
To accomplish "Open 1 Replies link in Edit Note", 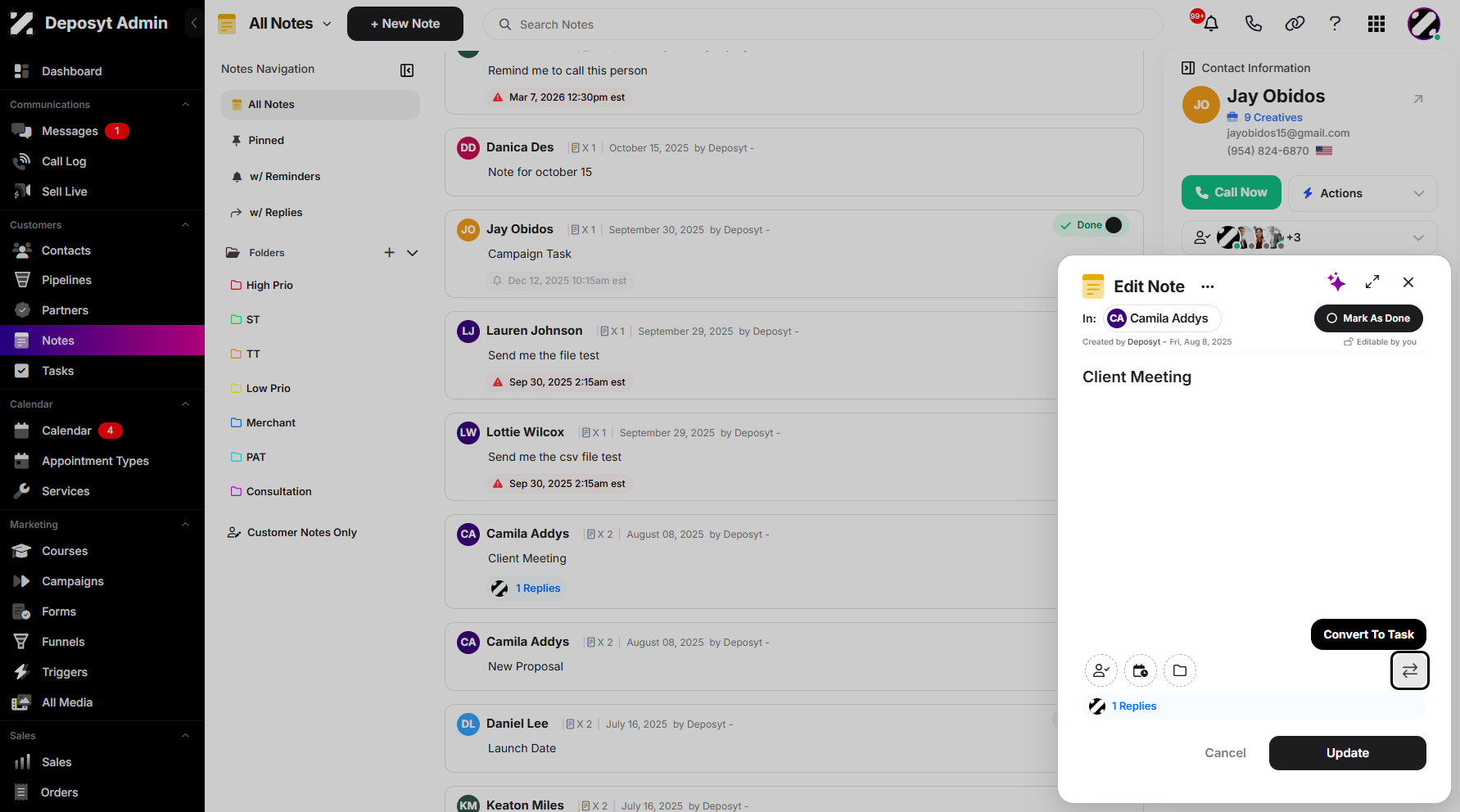I will click(1134, 706).
